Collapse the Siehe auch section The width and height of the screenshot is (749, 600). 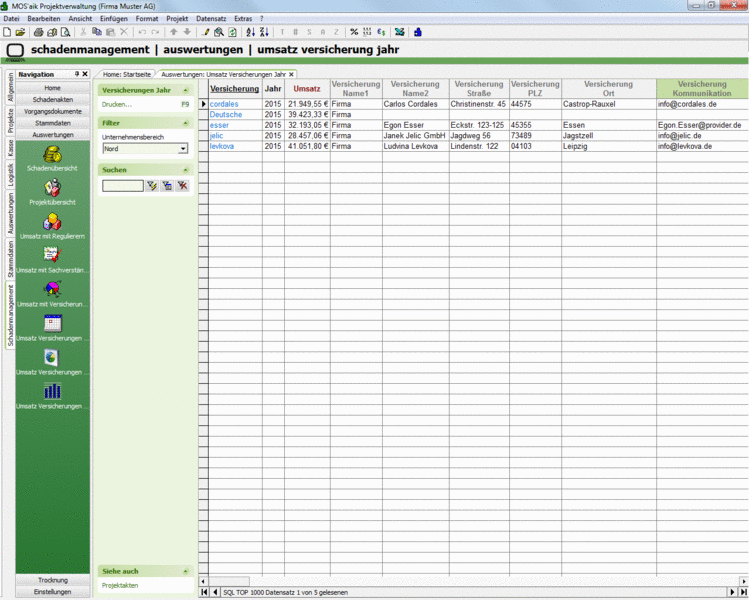(x=186, y=571)
